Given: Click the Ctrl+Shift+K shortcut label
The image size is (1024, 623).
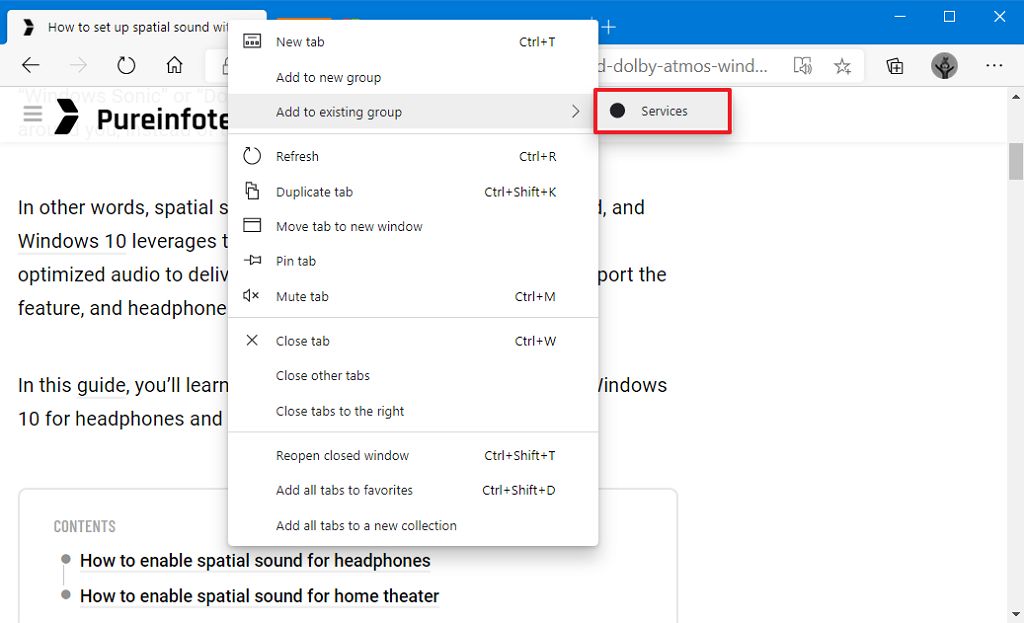Looking at the screenshot, I should pos(520,191).
